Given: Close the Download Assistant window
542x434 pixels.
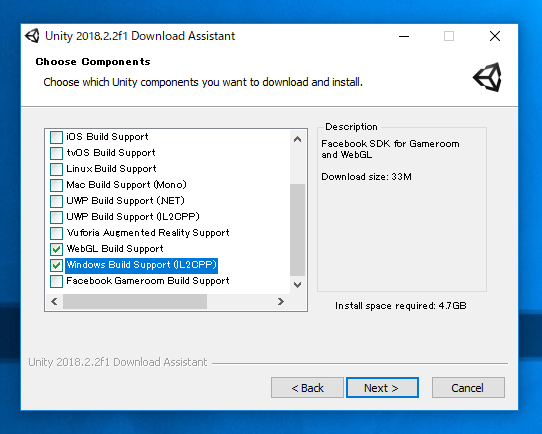Looking at the screenshot, I should 495,36.
